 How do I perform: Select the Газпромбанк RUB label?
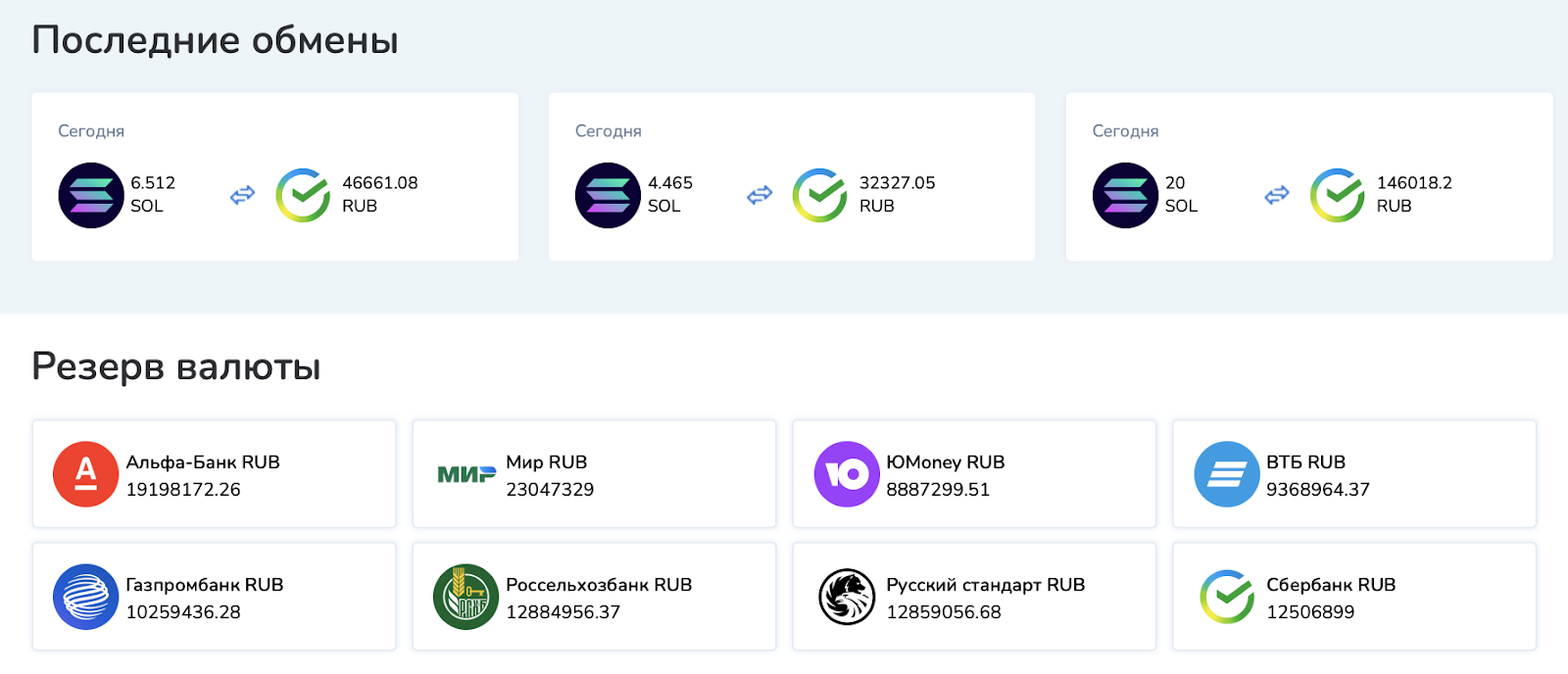pyautogui.click(x=205, y=585)
